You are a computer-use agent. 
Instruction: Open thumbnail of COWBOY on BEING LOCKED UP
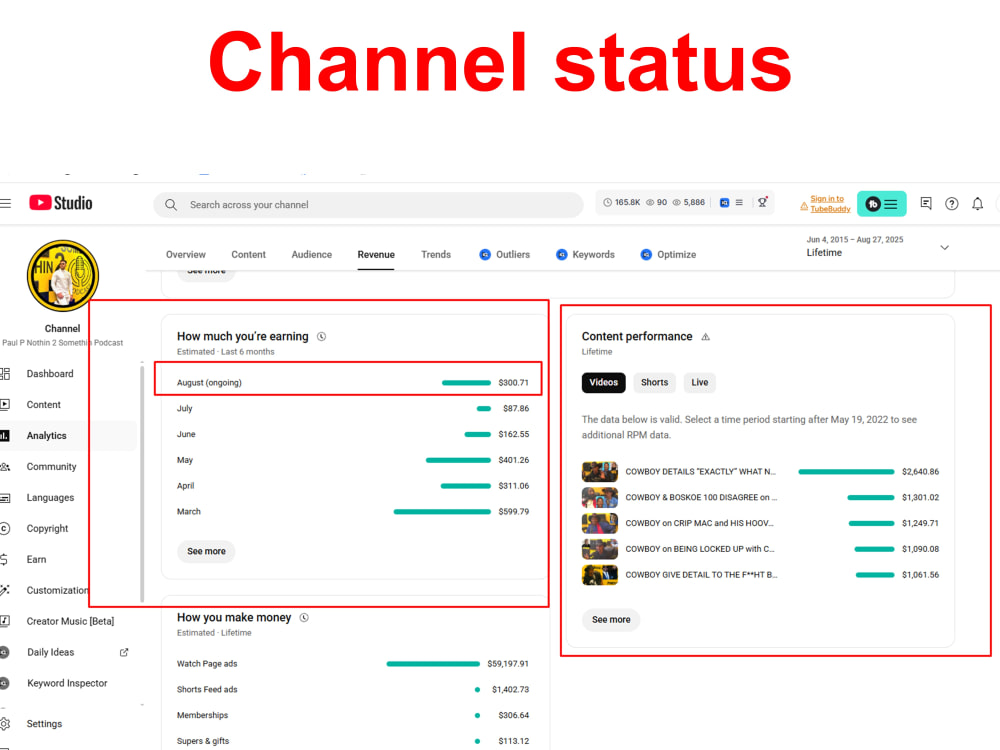[x=599, y=550]
